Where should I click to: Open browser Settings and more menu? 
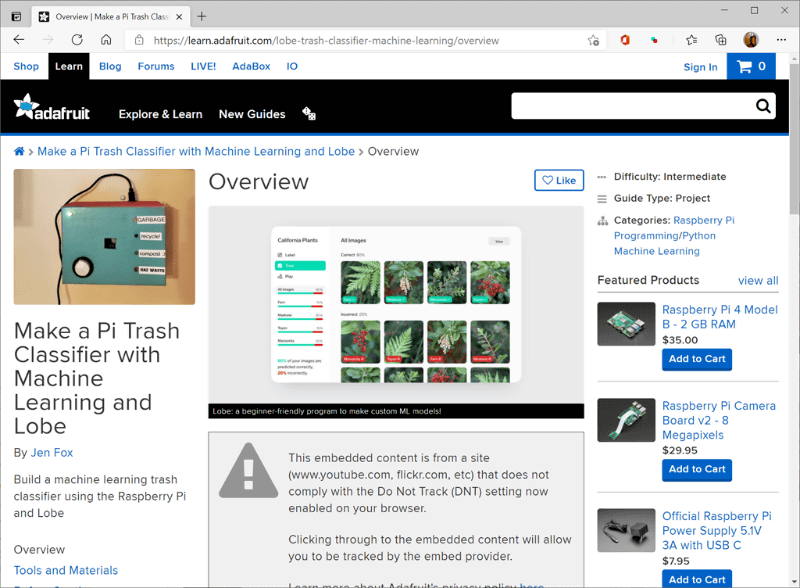click(x=781, y=40)
